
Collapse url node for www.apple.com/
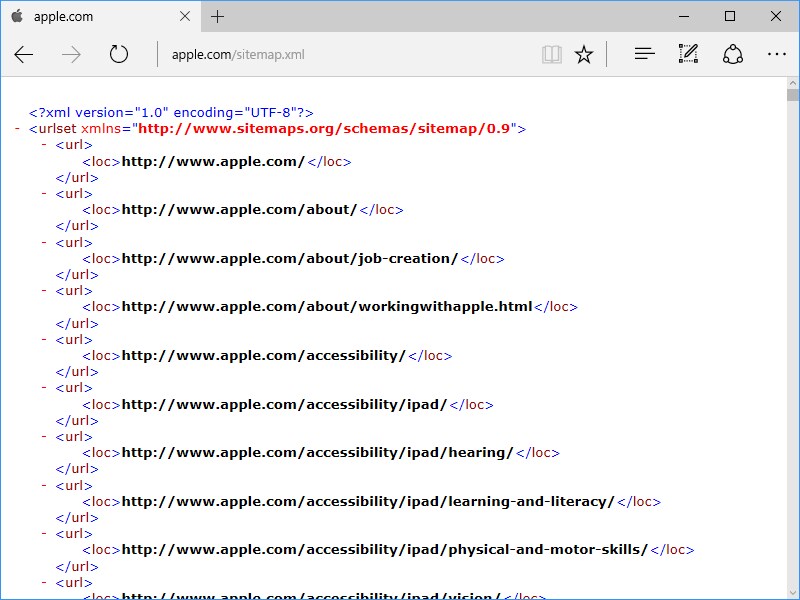(x=44, y=145)
